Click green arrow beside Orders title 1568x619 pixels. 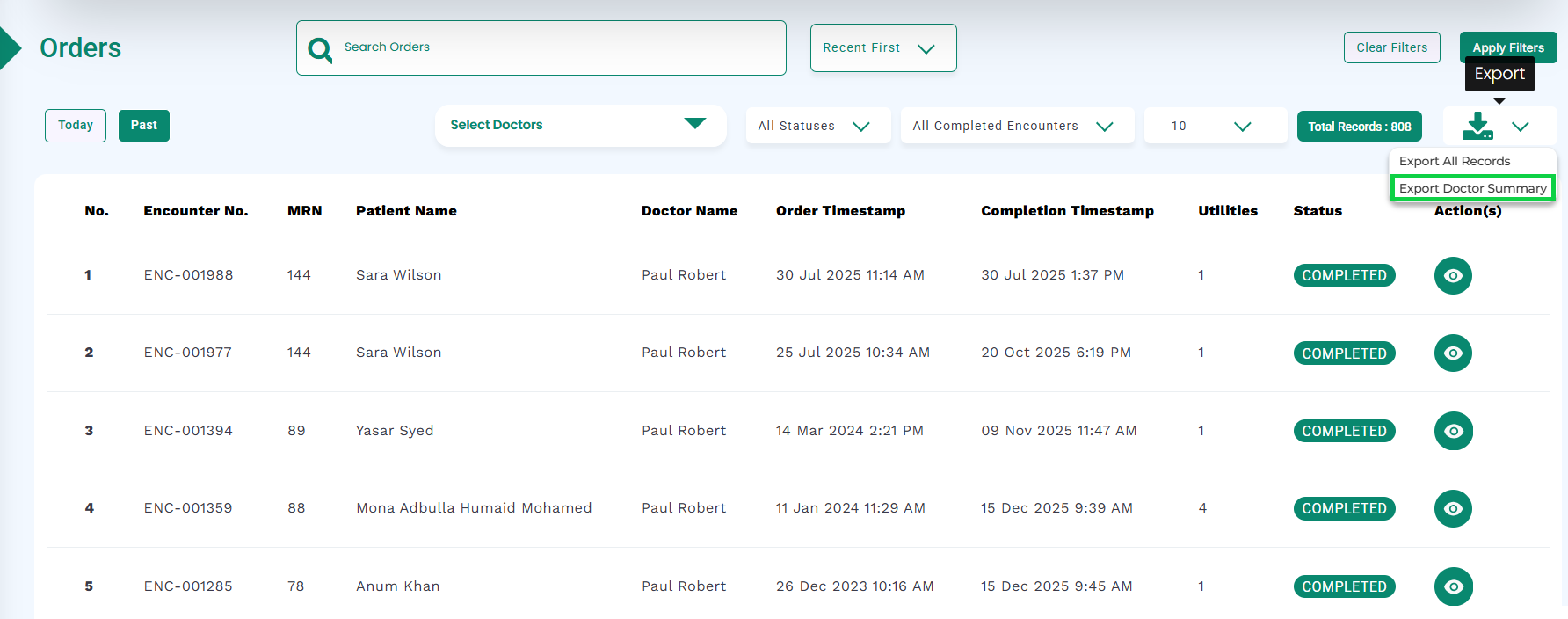[x=10, y=47]
